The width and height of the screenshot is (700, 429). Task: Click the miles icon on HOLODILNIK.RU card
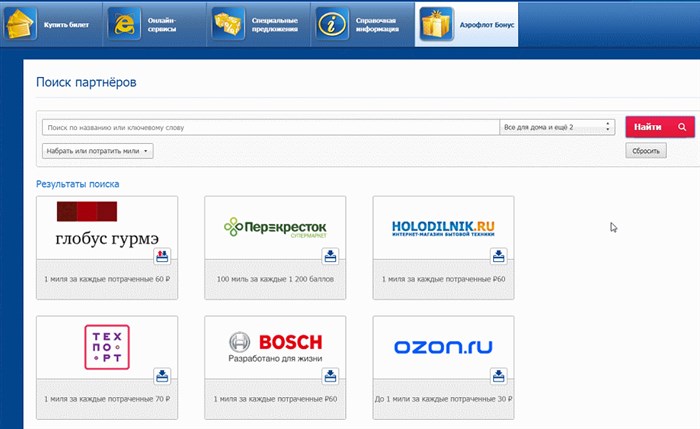tap(499, 256)
